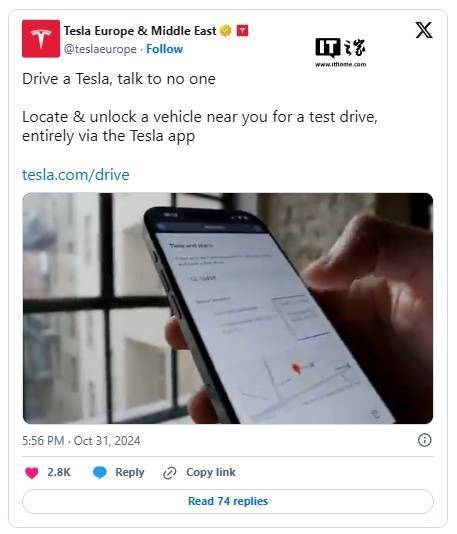Open the Tesla profile avatar
Image resolution: width=457 pixels, height=534 pixels.
(x=41, y=38)
